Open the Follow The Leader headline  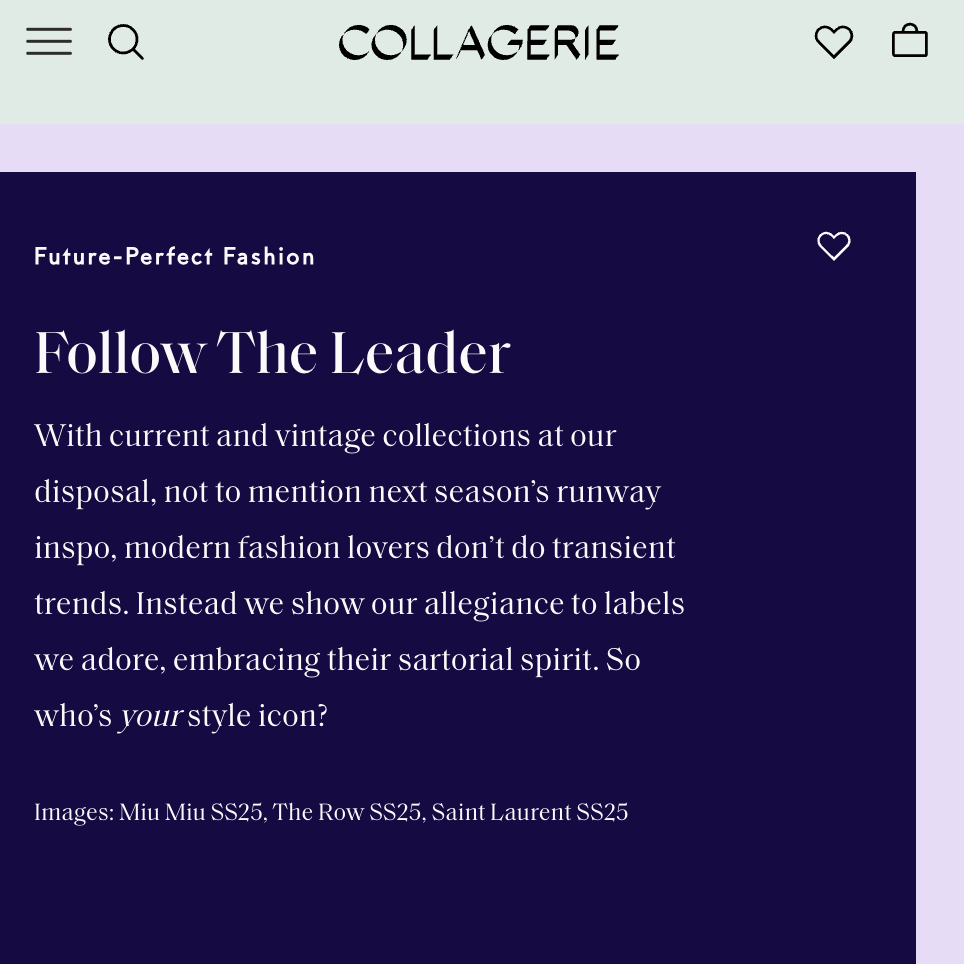[272, 353]
